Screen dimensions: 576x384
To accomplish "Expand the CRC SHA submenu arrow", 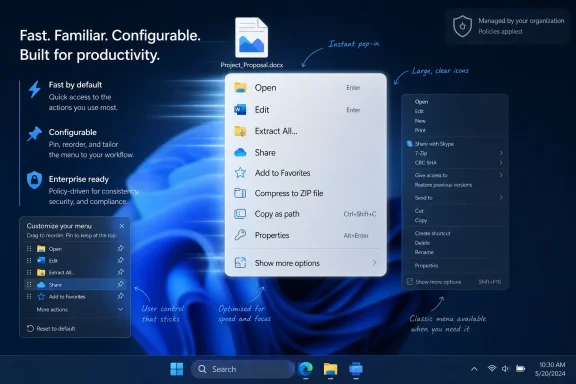I will click(501, 162).
